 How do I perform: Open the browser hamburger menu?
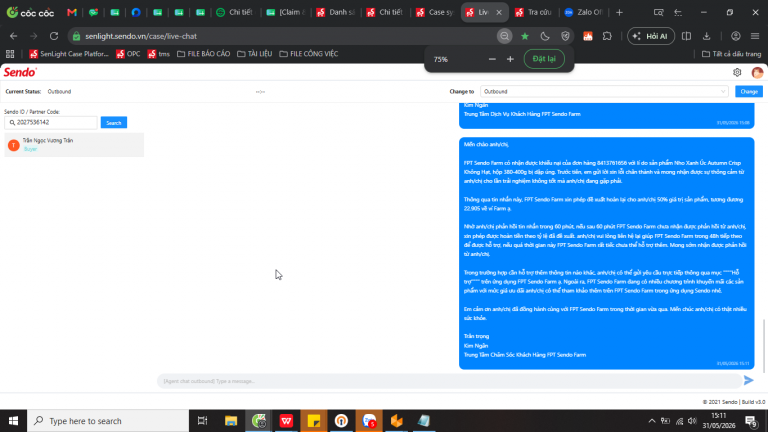coord(755,36)
